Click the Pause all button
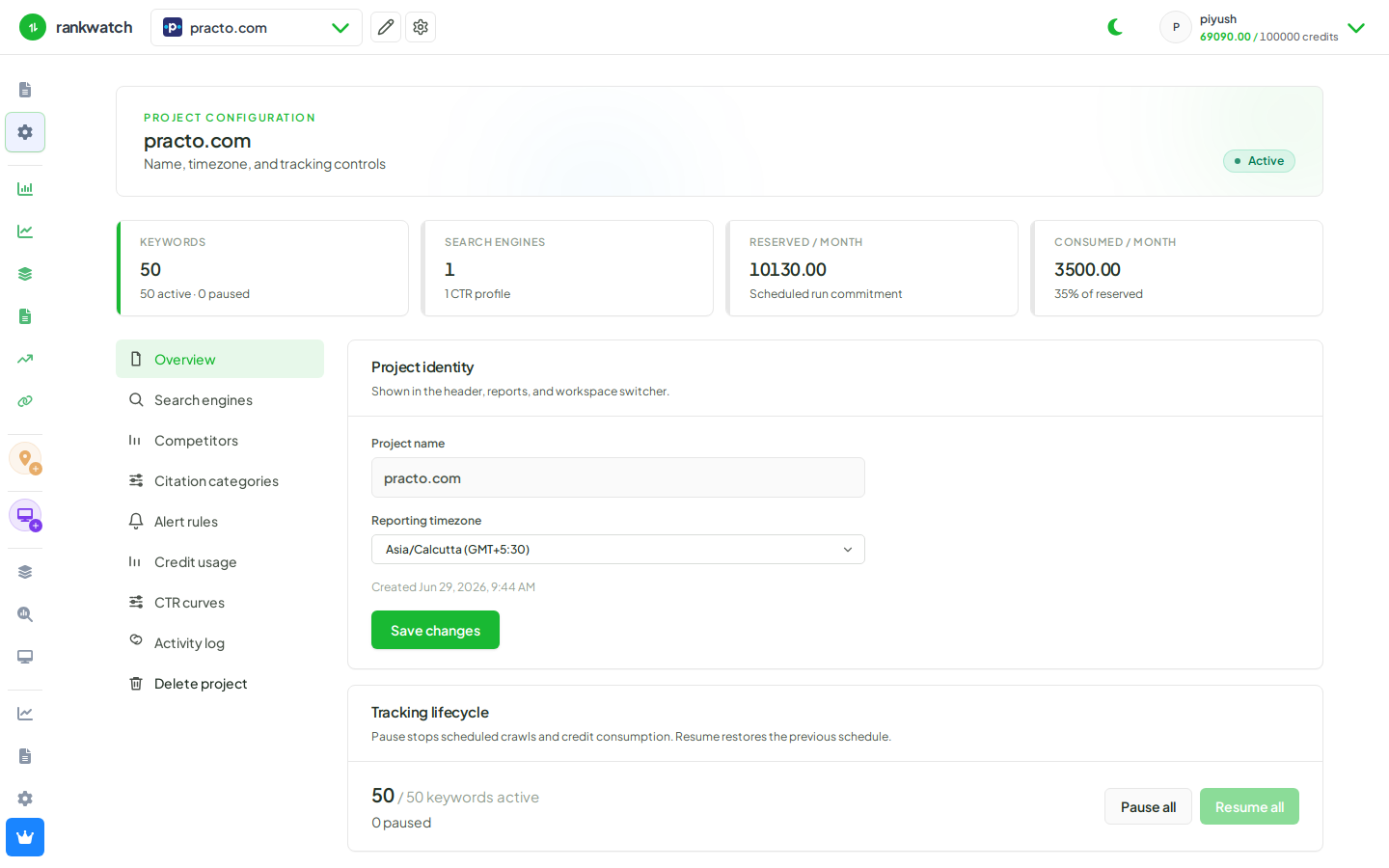1389x868 pixels. [x=1148, y=806]
